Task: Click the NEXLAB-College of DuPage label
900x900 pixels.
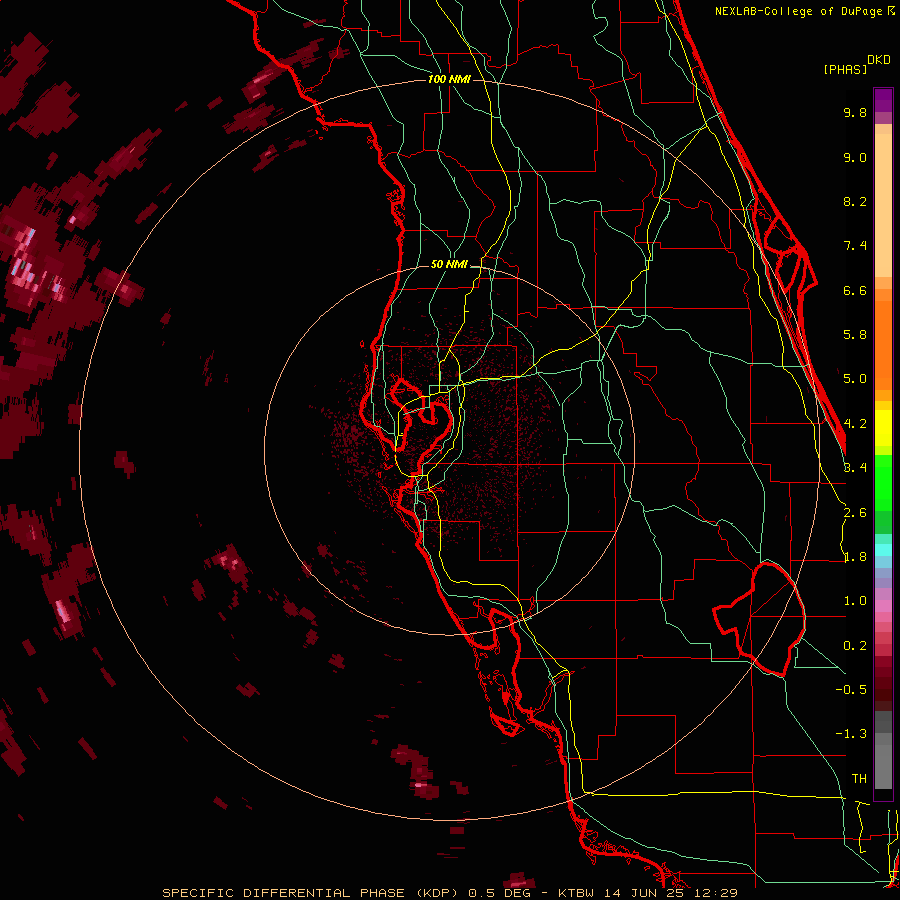Action: [799, 11]
